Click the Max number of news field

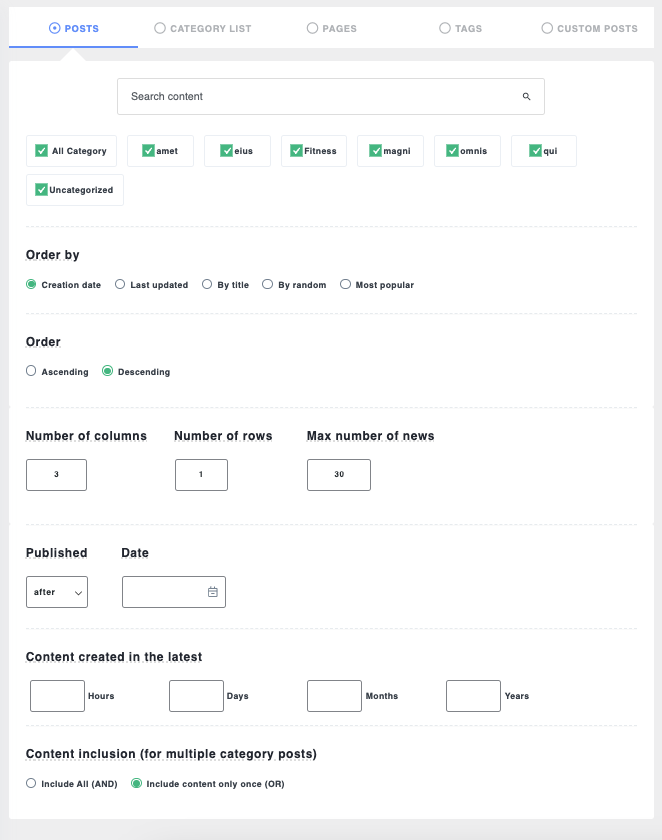click(339, 475)
